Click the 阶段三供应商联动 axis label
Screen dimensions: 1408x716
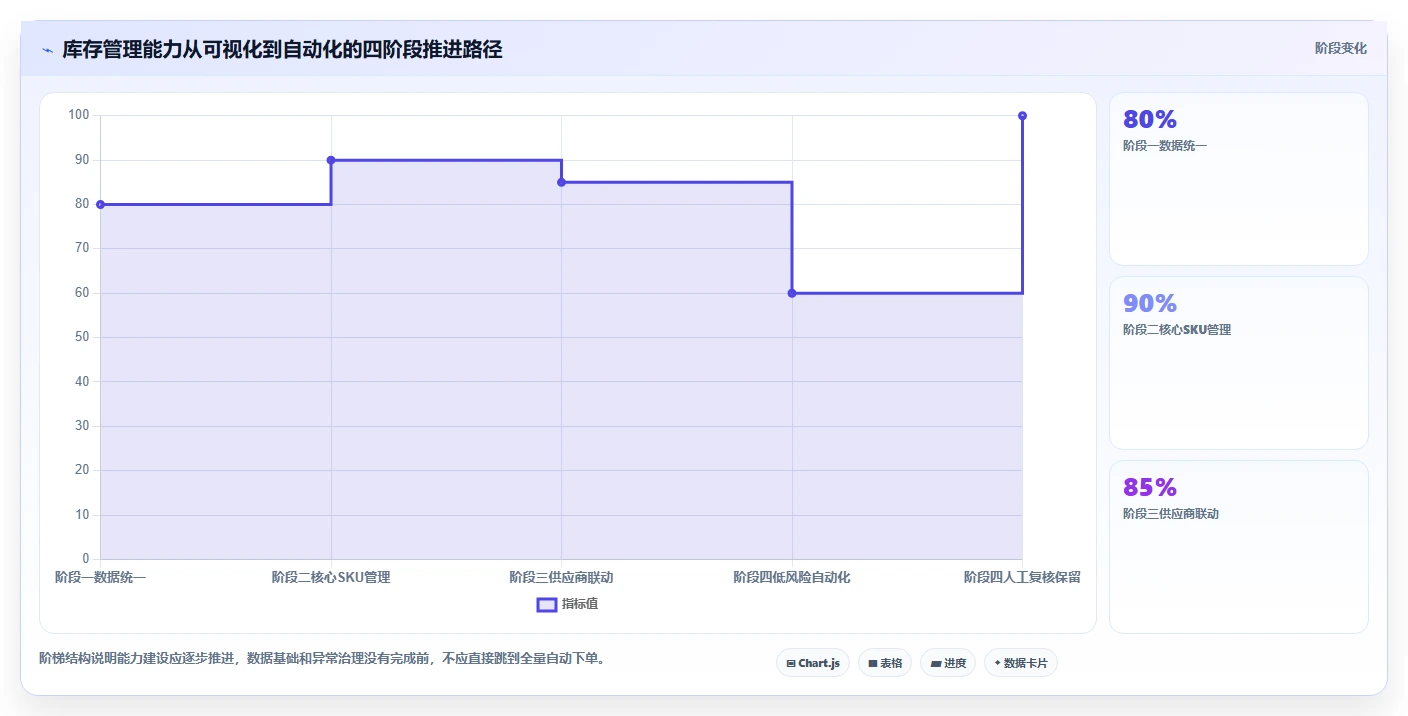[561, 577]
